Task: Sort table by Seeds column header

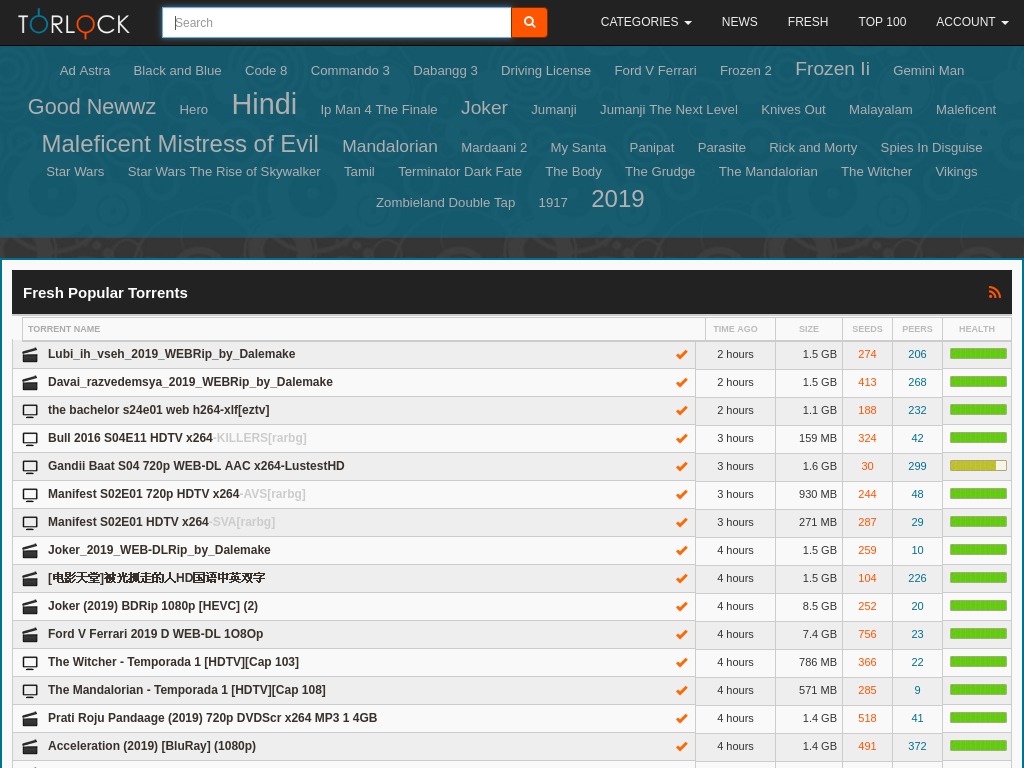Action: 867,329
